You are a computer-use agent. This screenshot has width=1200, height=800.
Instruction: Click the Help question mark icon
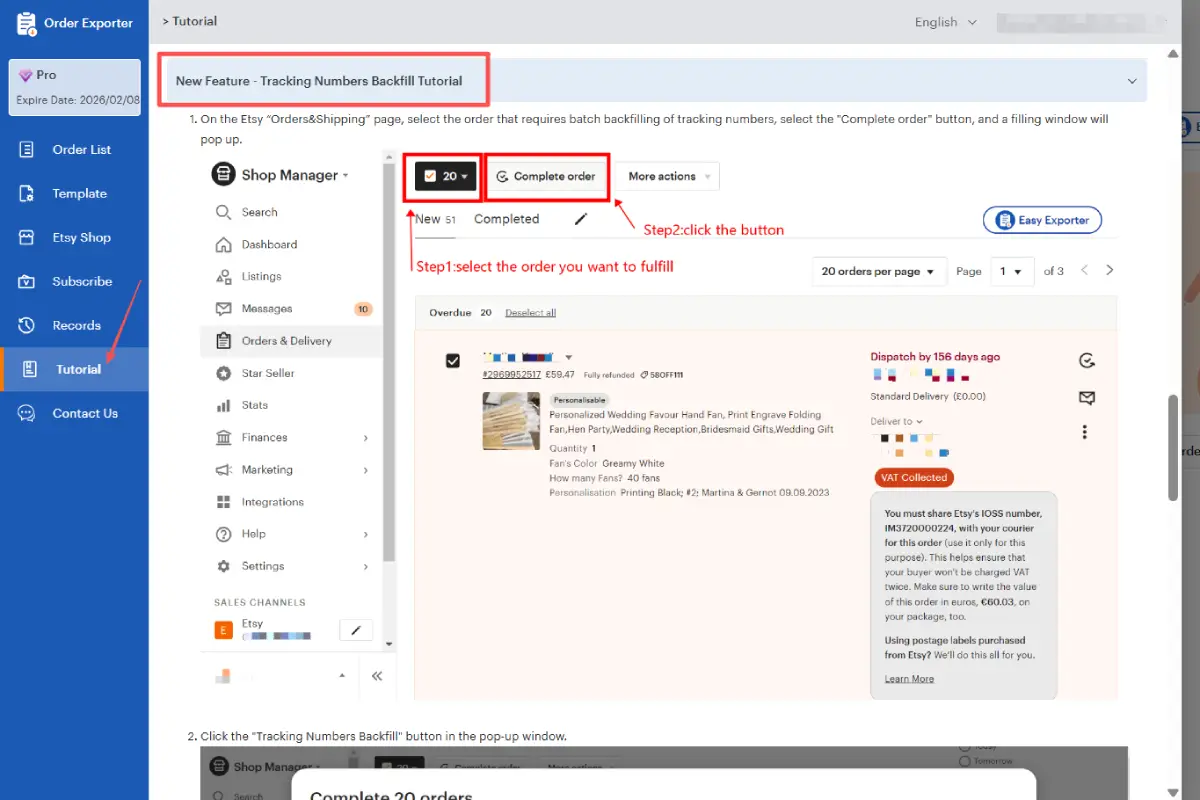pyautogui.click(x=224, y=534)
